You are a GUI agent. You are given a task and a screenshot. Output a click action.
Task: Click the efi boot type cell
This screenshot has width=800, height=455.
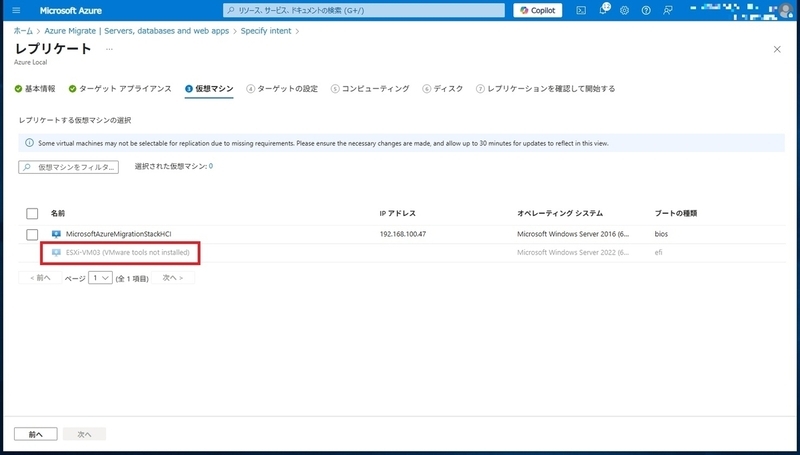[x=659, y=252]
